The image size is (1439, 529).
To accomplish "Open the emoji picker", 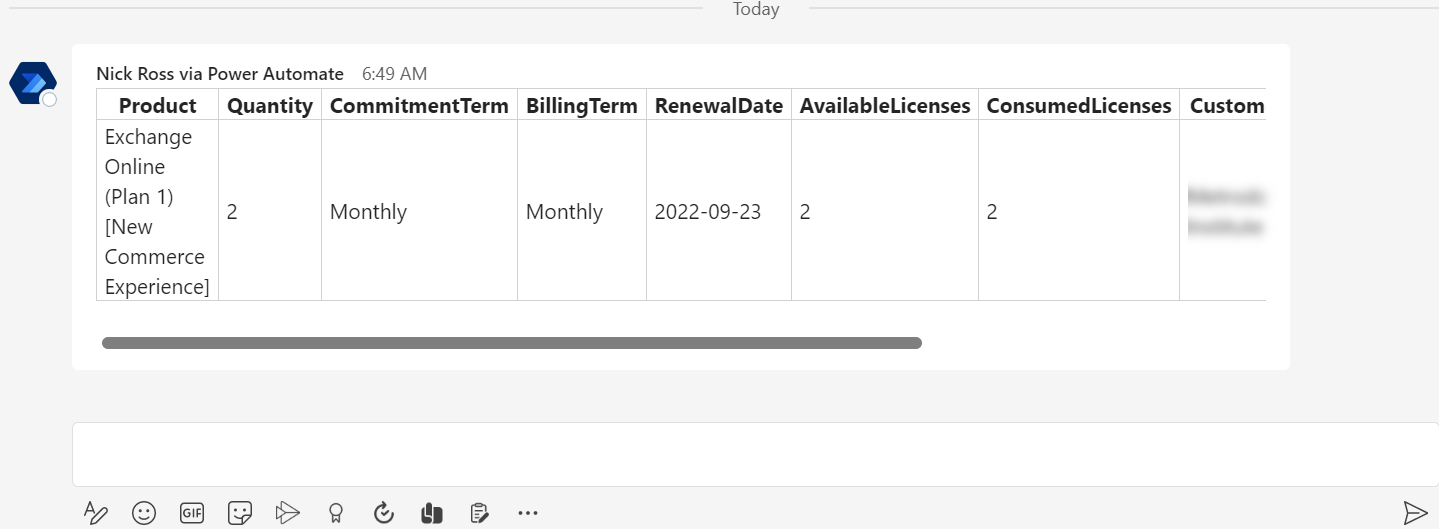I will (144, 513).
